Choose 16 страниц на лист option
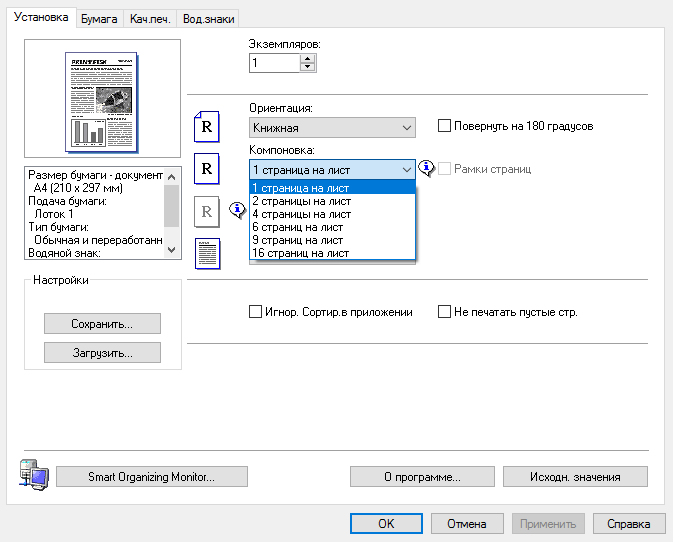The width and height of the screenshot is (673, 542). point(300,253)
